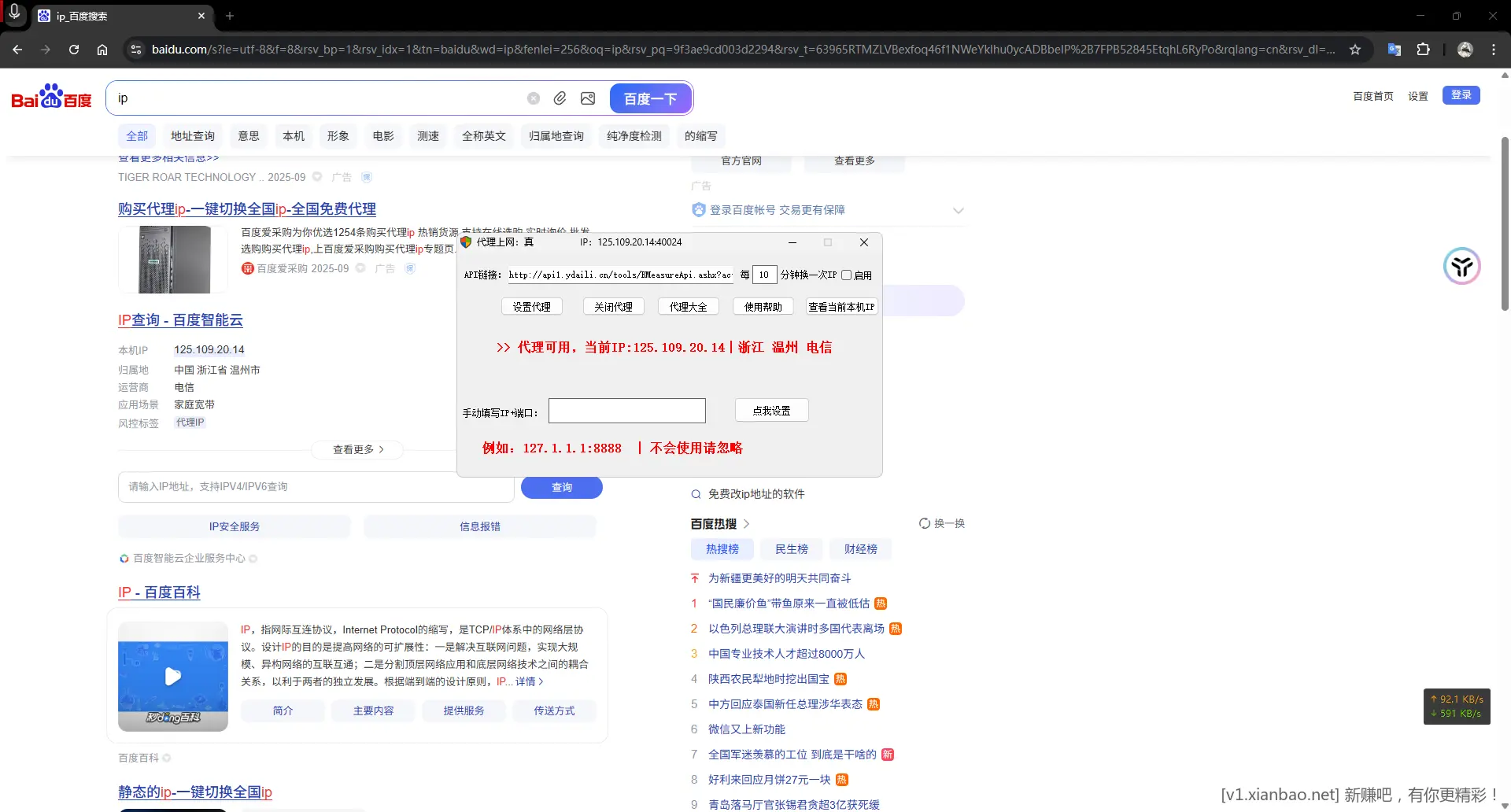Viewport: 1511px width, 812px height.
Task: Open a new browser tab
Action: 230,16
